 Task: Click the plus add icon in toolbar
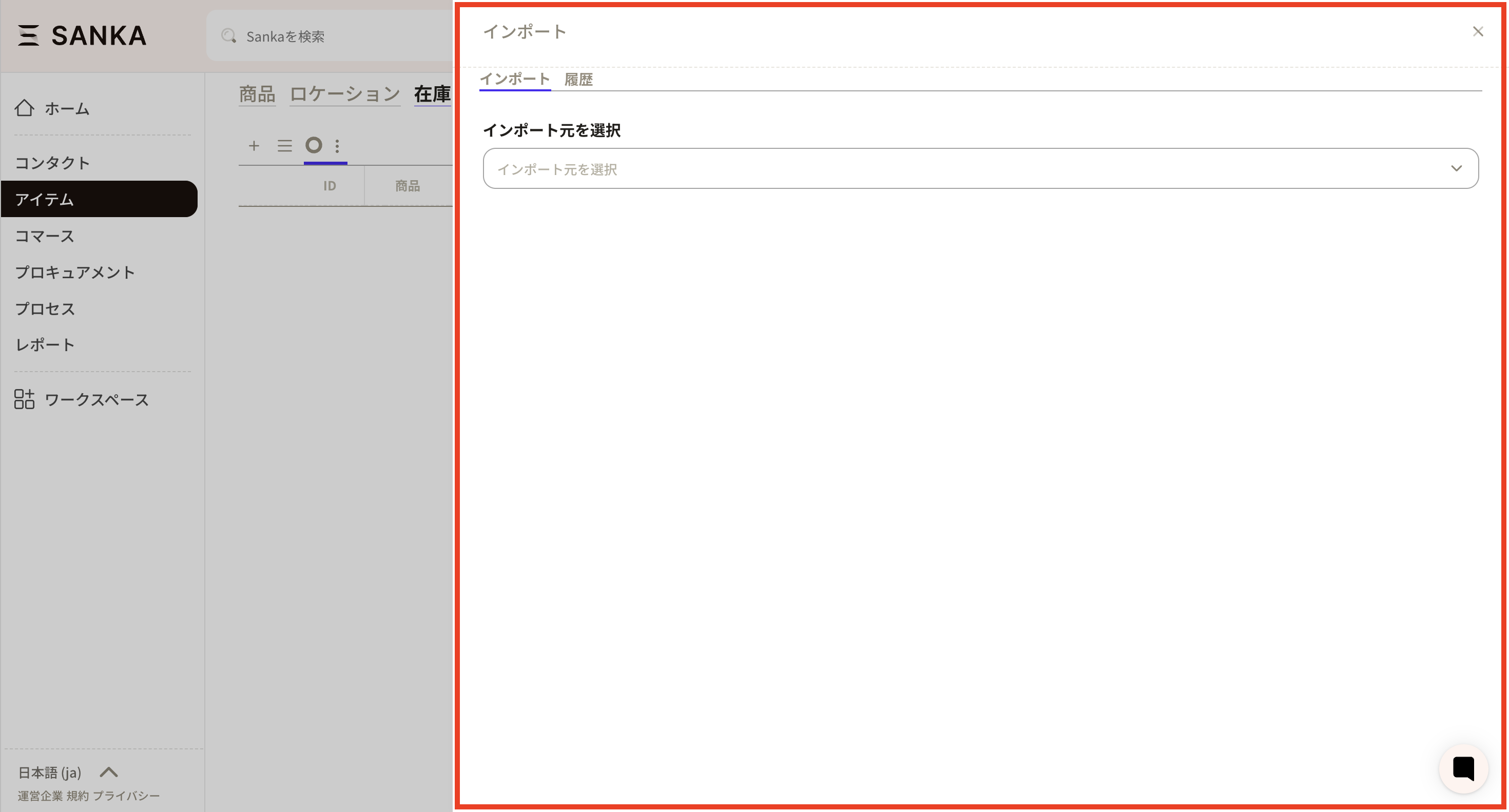click(x=254, y=146)
